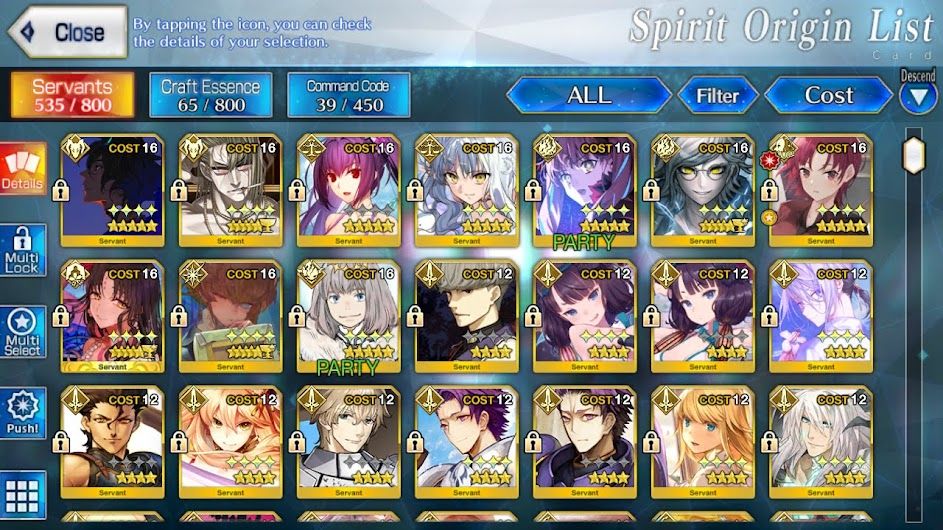Open the Cost sort dropdown
This screenshot has height=530, width=943.
click(x=828, y=95)
